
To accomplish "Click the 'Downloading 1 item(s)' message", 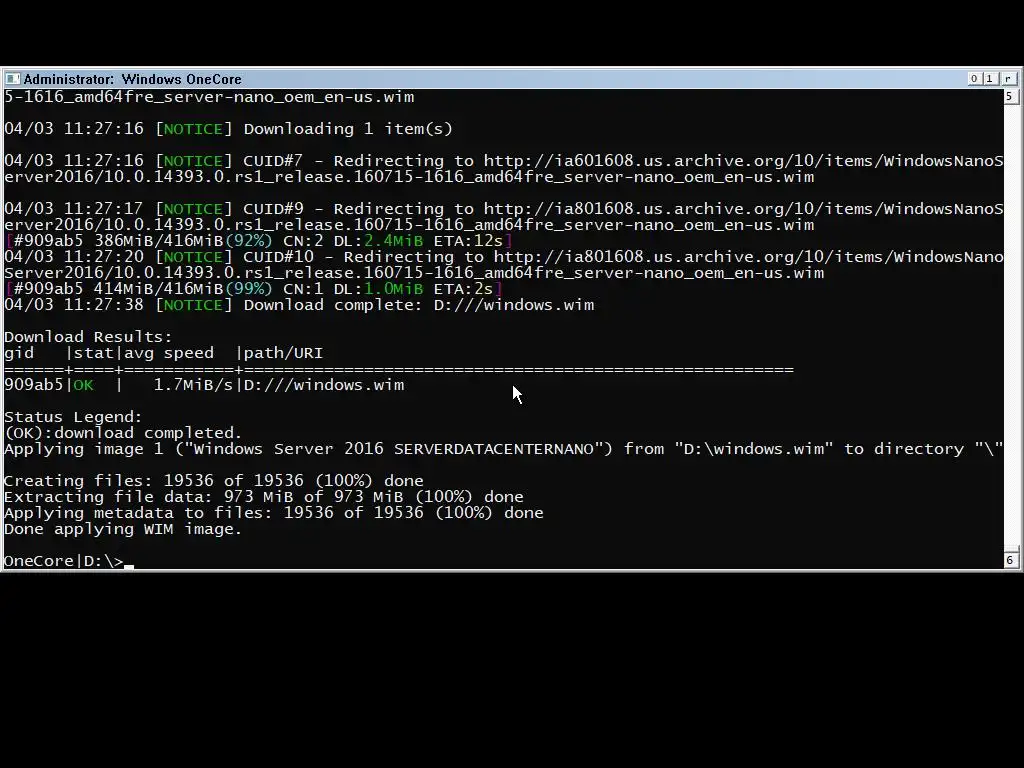I will 348,129.
